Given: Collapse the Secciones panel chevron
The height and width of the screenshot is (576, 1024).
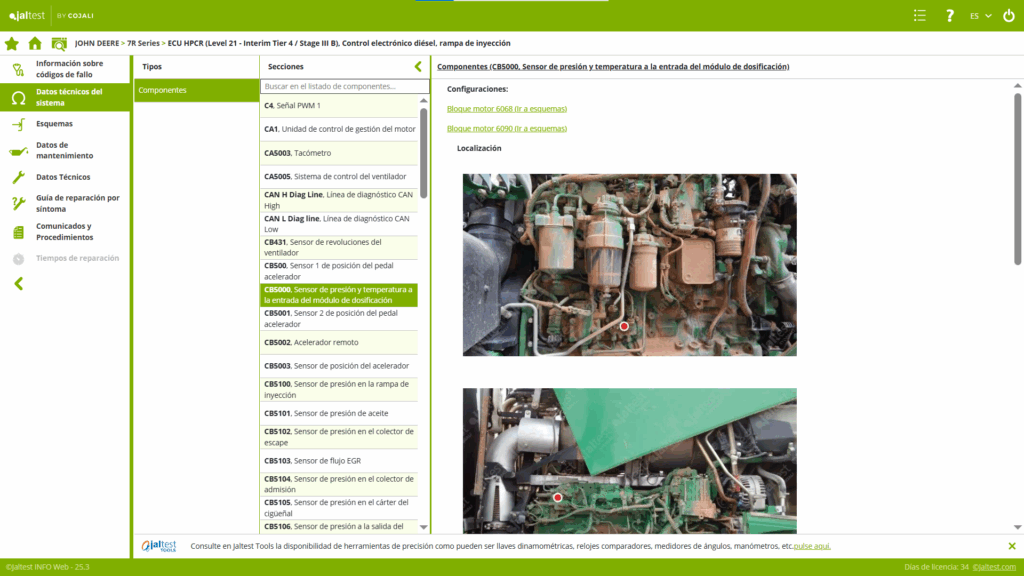Looking at the screenshot, I should pyautogui.click(x=418, y=67).
